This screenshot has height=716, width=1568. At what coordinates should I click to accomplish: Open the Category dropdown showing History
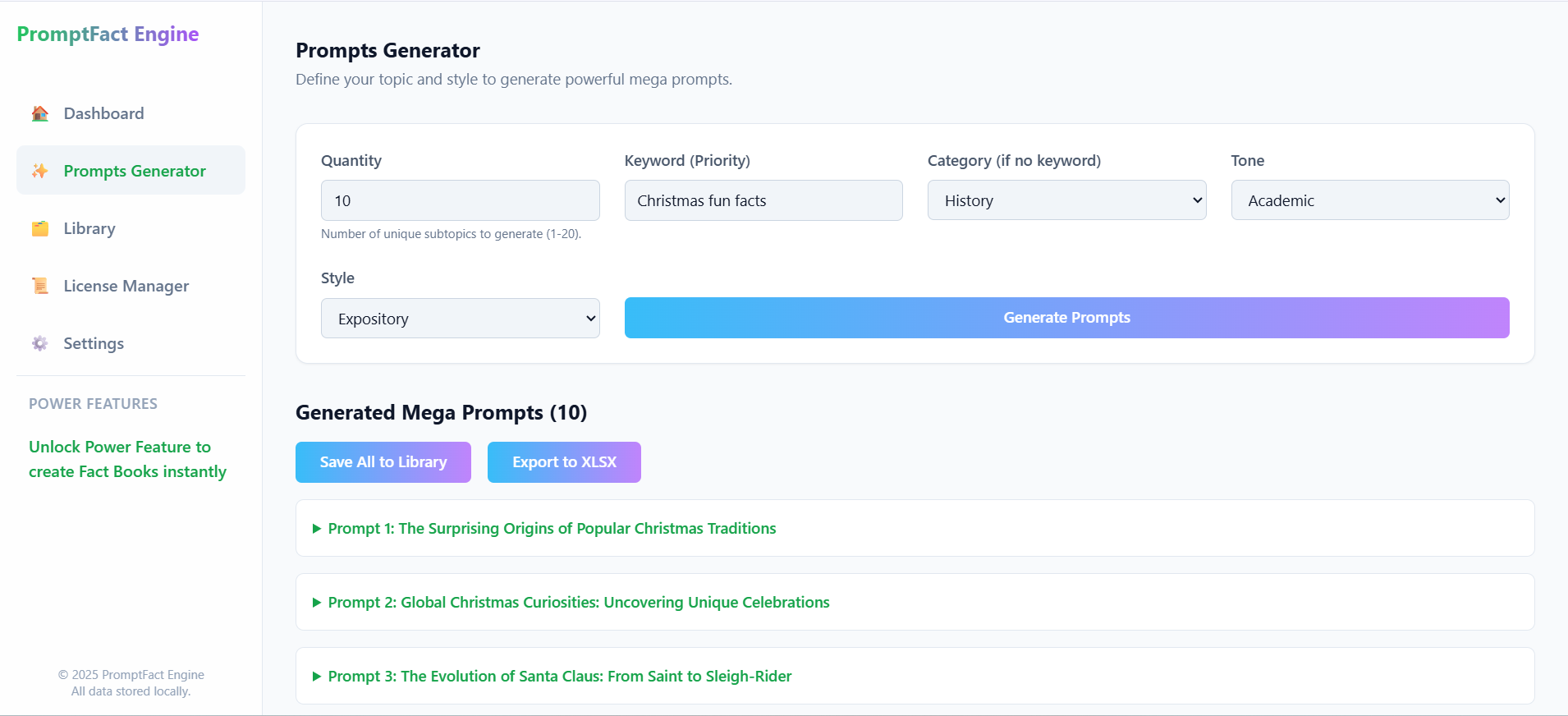pyautogui.click(x=1066, y=200)
